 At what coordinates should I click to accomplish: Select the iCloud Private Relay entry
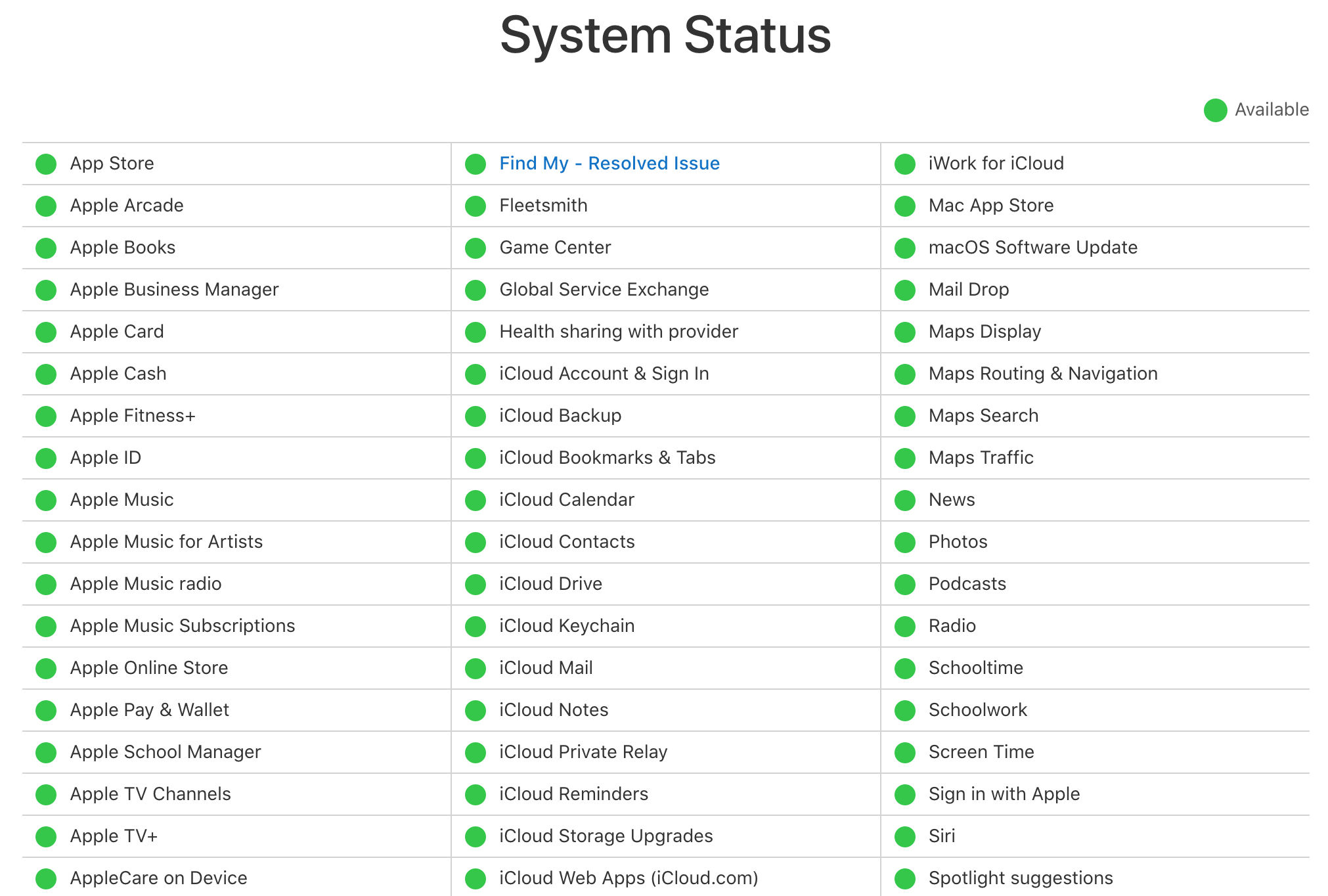click(583, 752)
